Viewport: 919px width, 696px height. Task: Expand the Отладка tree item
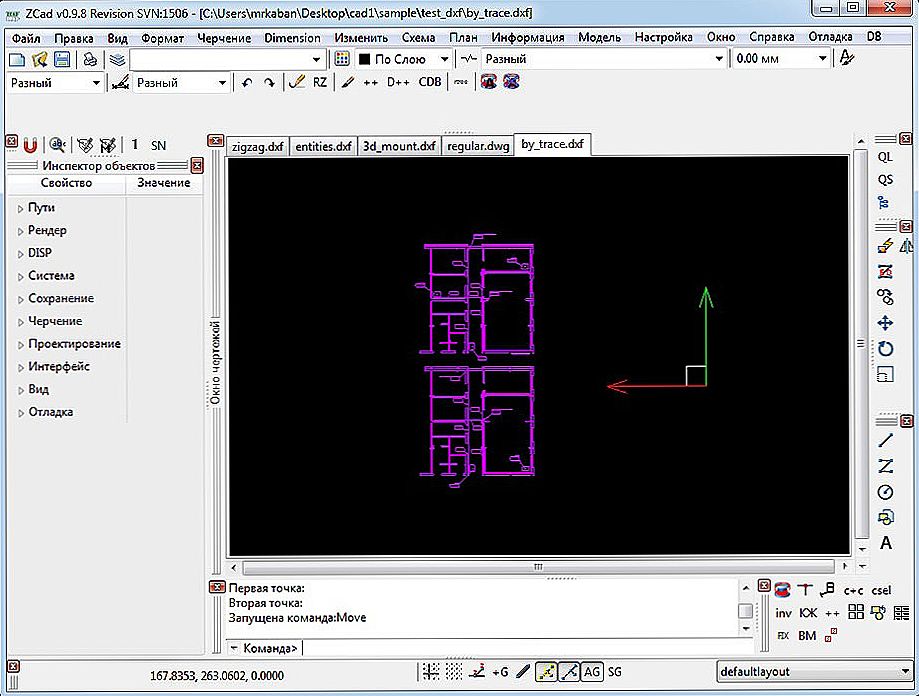[20, 413]
